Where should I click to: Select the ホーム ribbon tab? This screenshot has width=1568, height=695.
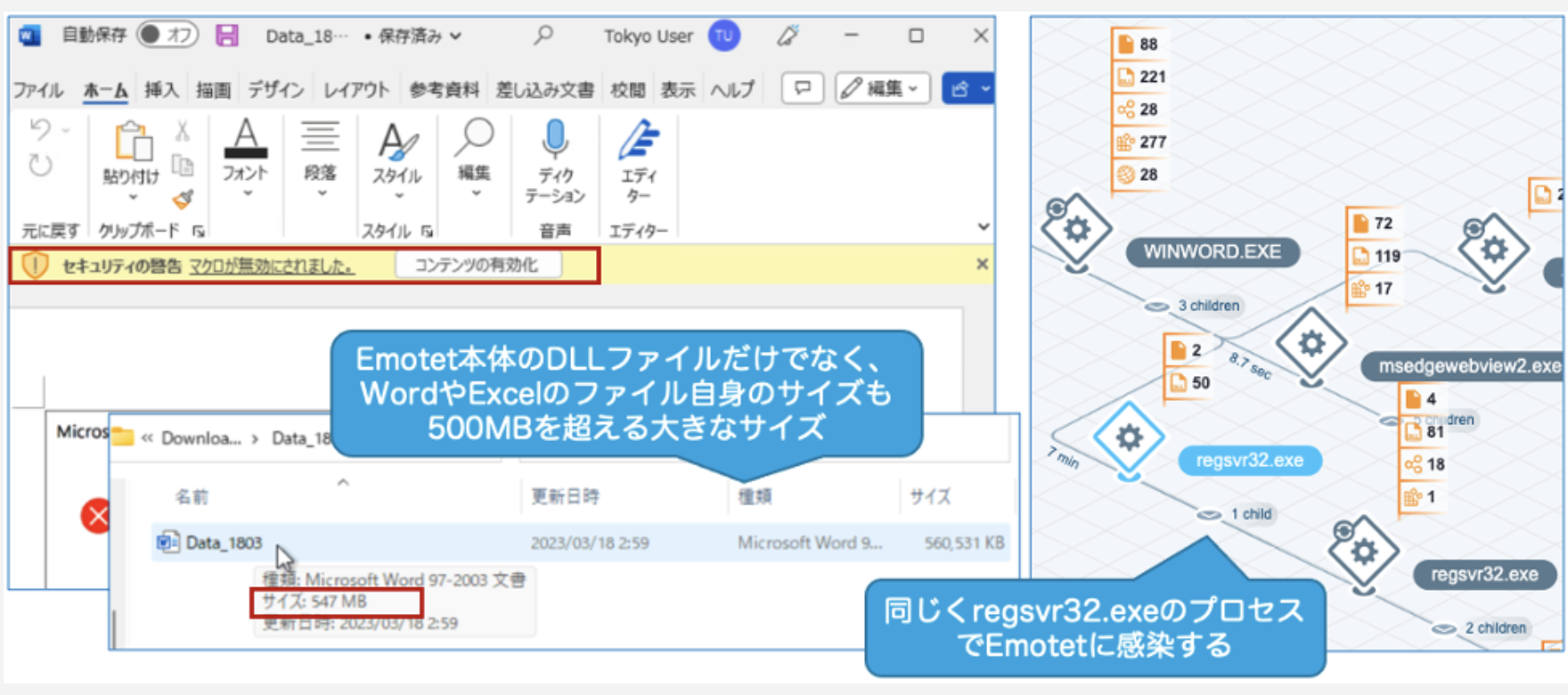pos(105,89)
